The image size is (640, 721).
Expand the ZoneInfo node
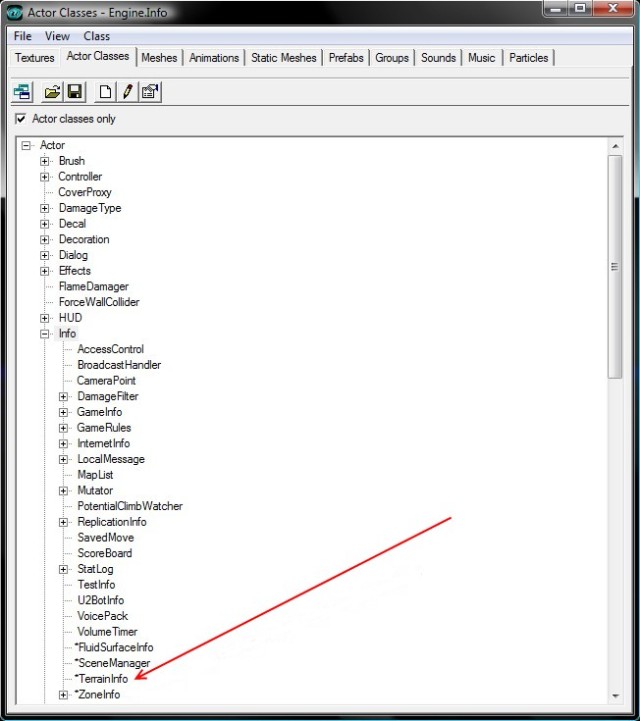(x=64, y=695)
